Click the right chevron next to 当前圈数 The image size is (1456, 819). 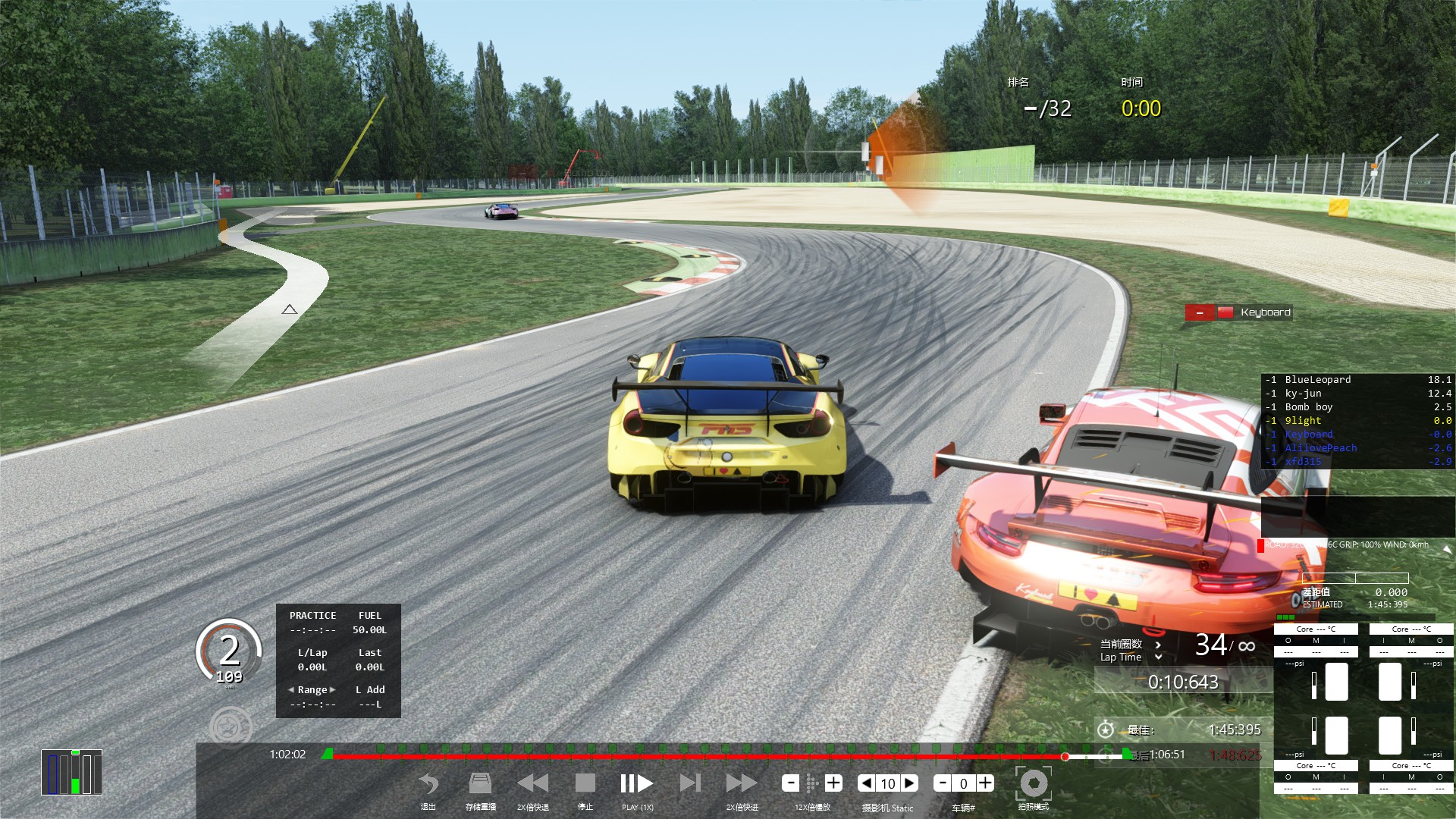pyautogui.click(x=1158, y=644)
